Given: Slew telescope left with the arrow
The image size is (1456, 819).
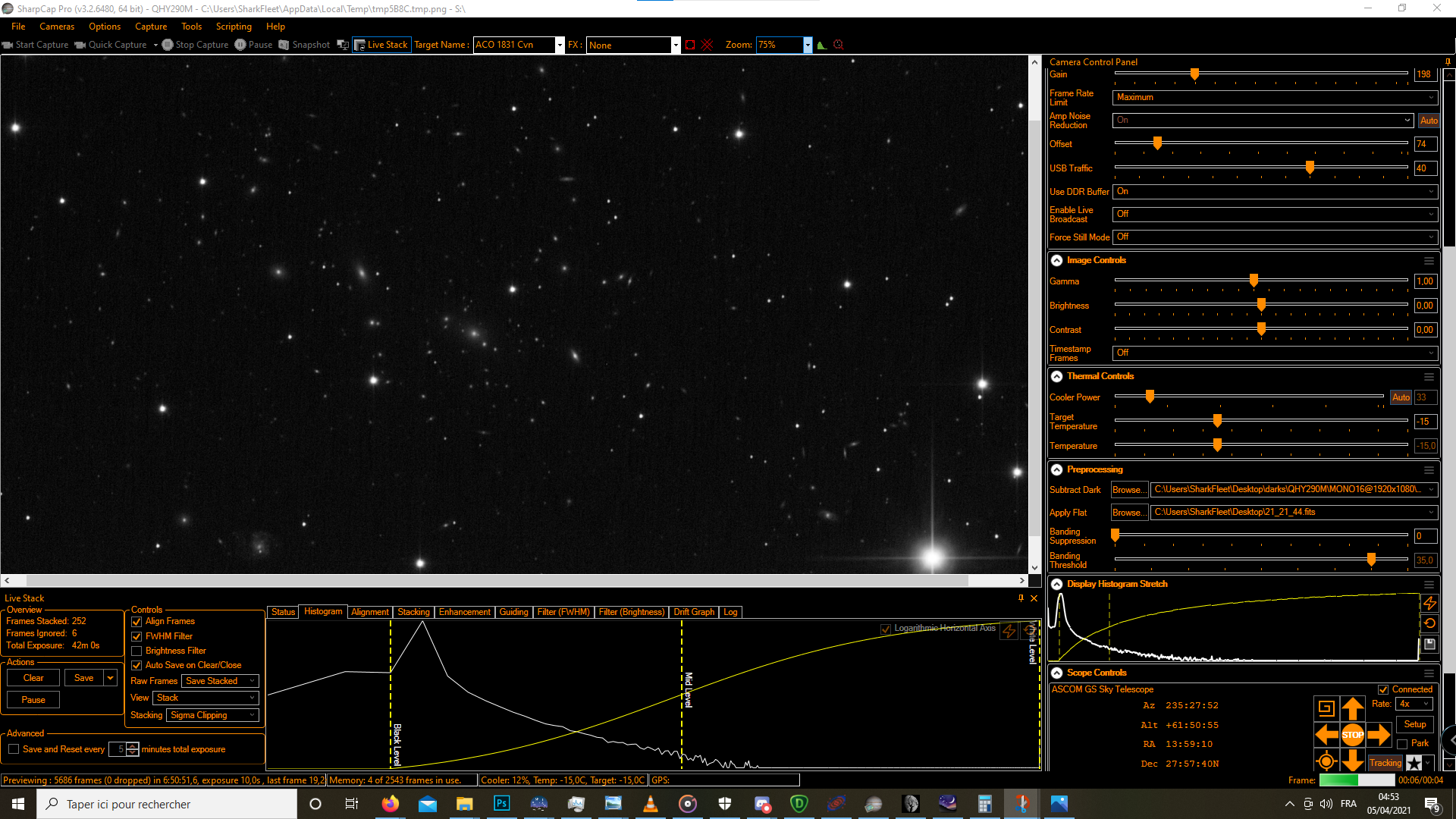Looking at the screenshot, I should click(1326, 734).
